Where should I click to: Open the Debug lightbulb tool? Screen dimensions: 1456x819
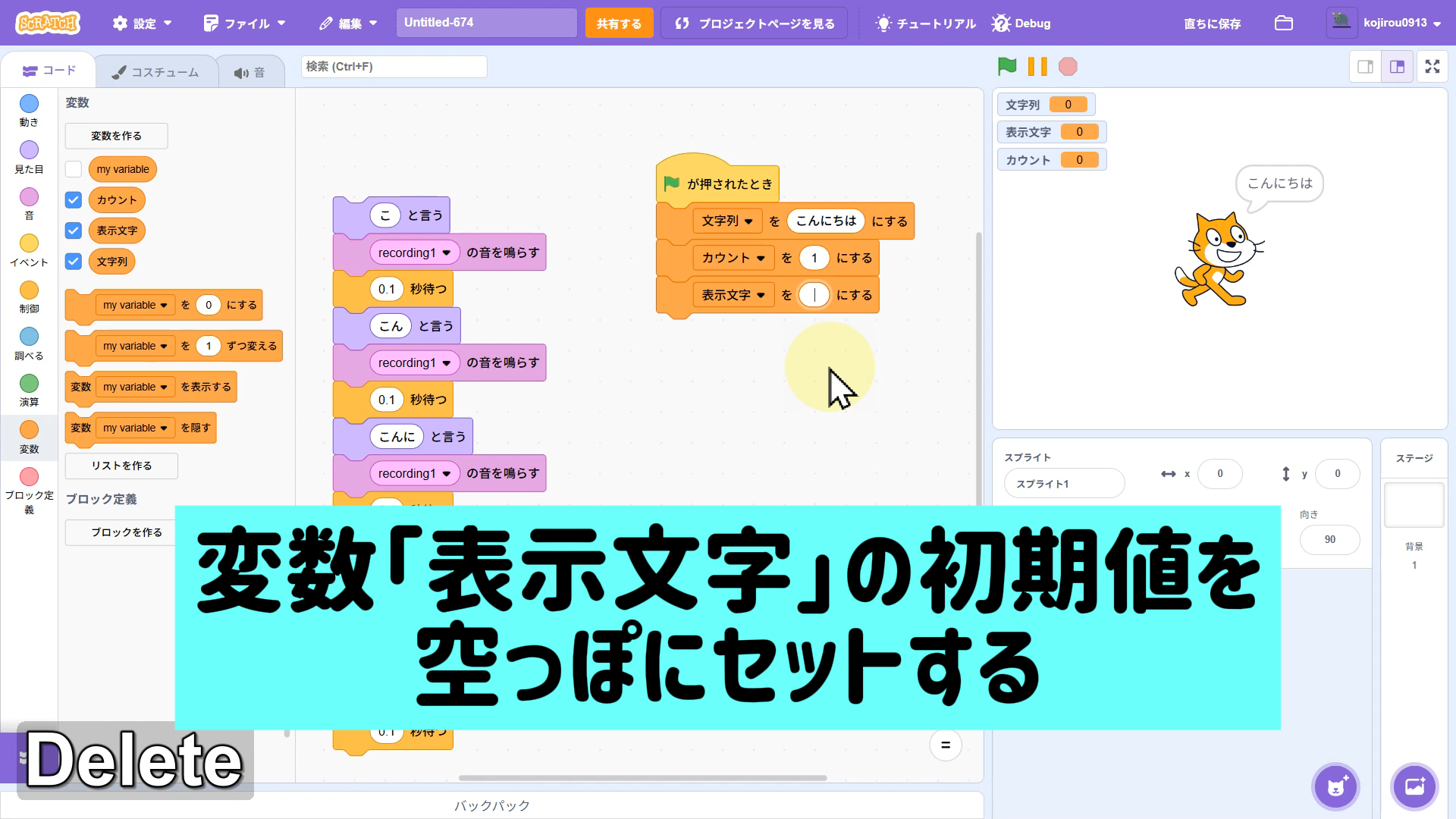pos(1021,24)
